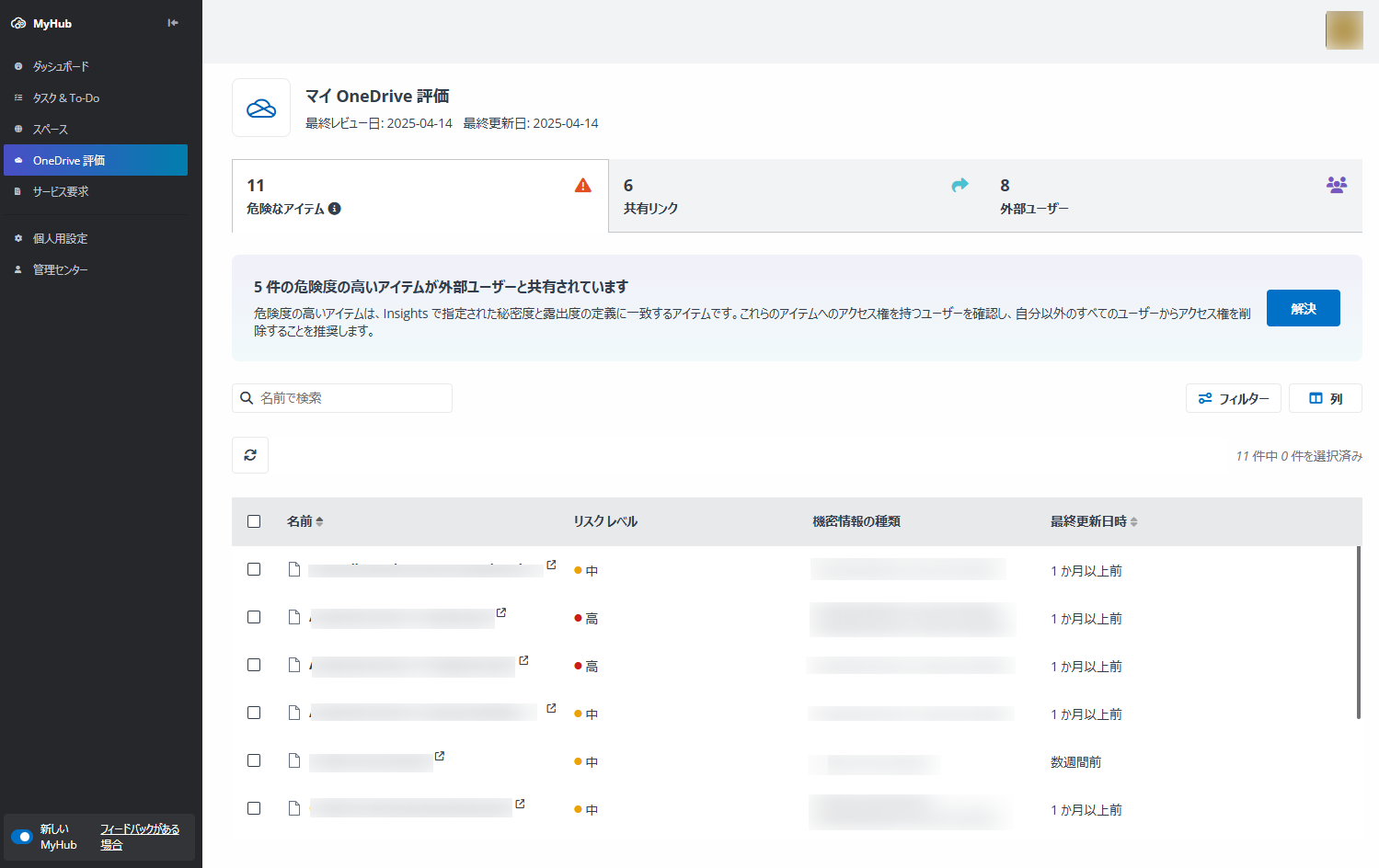
Task: Click the share arrow icon on 共有リンク
Action: click(960, 185)
